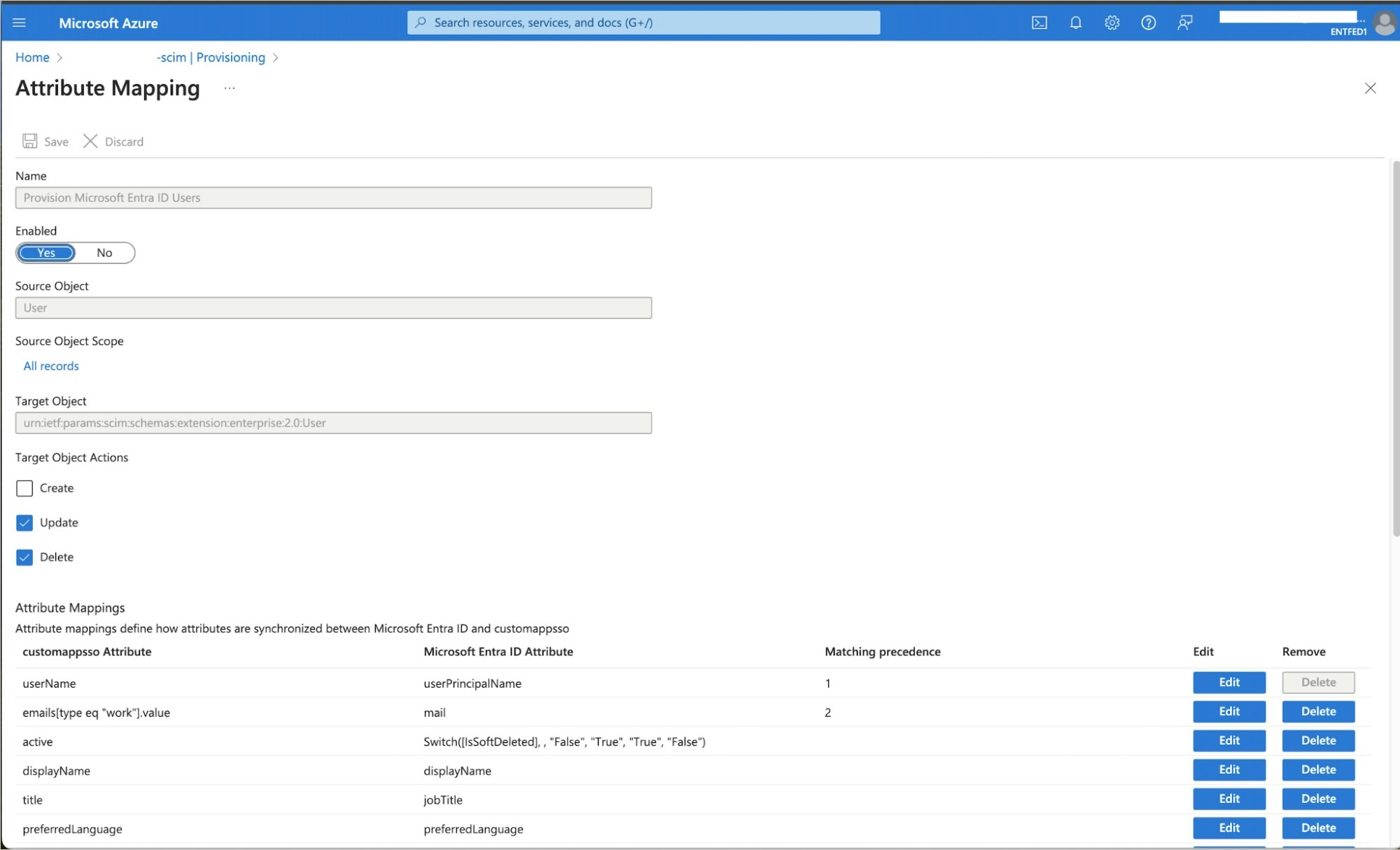Open portal settings gear

click(1112, 22)
